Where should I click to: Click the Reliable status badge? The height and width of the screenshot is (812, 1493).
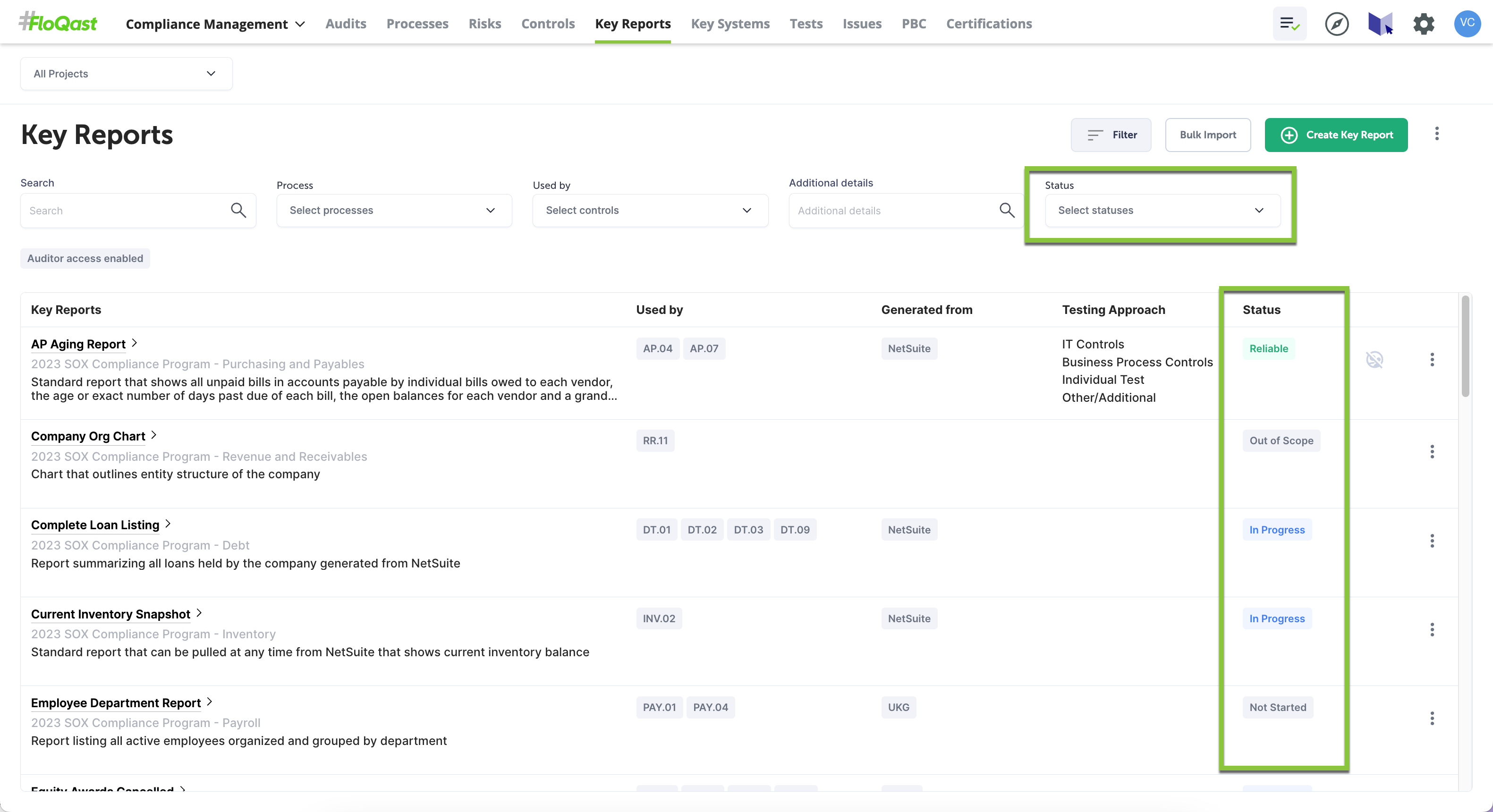(1269, 348)
